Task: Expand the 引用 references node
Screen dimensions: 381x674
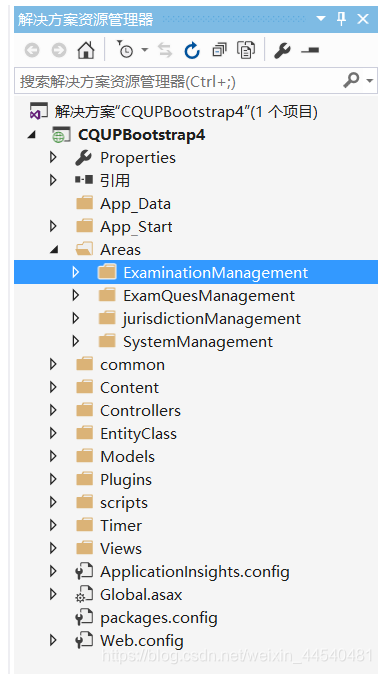Action: (x=53, y=181)
